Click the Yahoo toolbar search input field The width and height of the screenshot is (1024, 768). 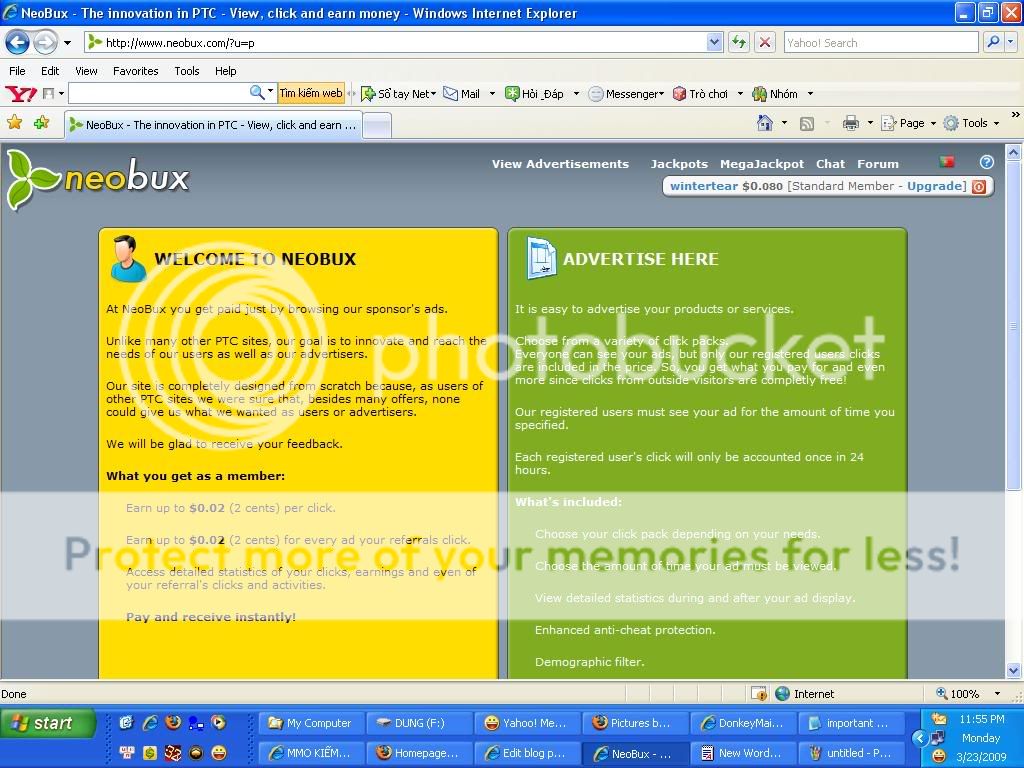pyautogui.click(x=159, y=93)
